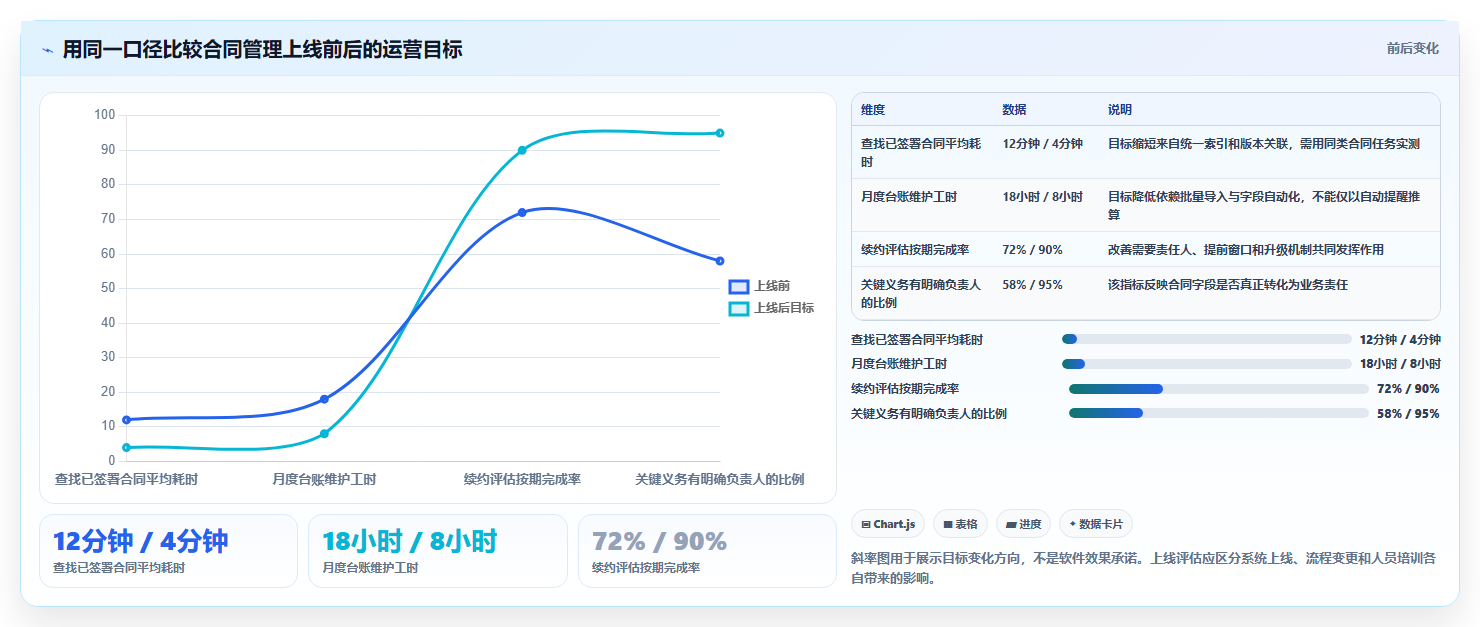Viewport: 1480px width, 627px height.
Task: Click table cell 关键义务有明确负责人的比例 in 维度 column
Action: coord(922,293)
